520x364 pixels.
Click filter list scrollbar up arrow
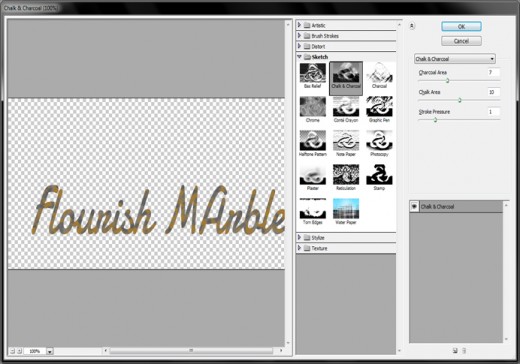pyautogui.click(x=399, y=25)
